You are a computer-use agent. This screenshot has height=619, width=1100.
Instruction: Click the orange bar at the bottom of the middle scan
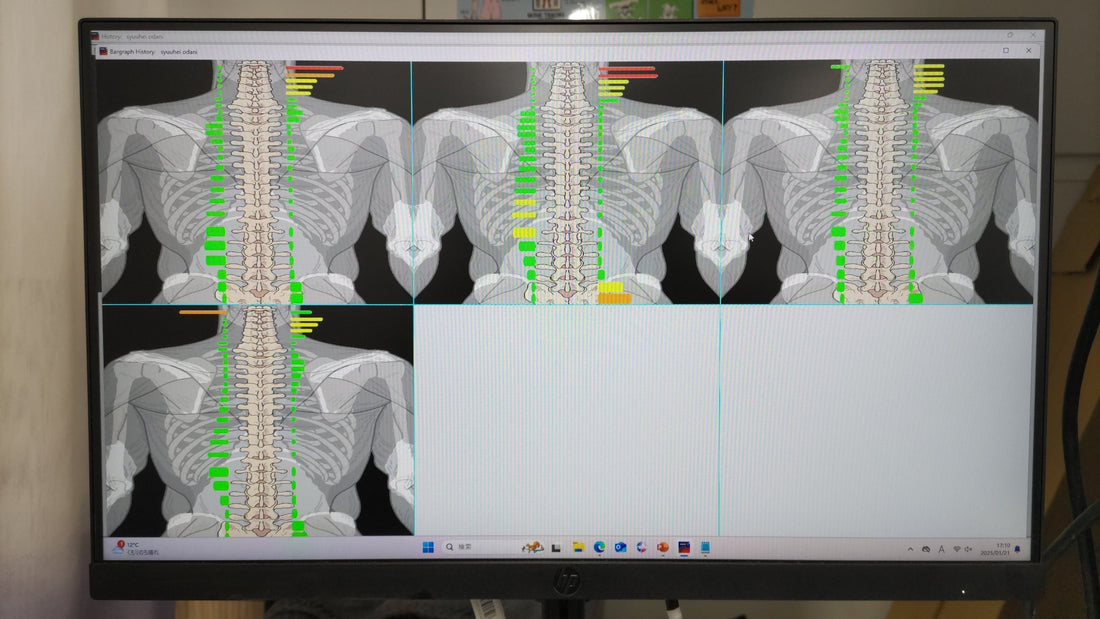[x=613, y=298]
